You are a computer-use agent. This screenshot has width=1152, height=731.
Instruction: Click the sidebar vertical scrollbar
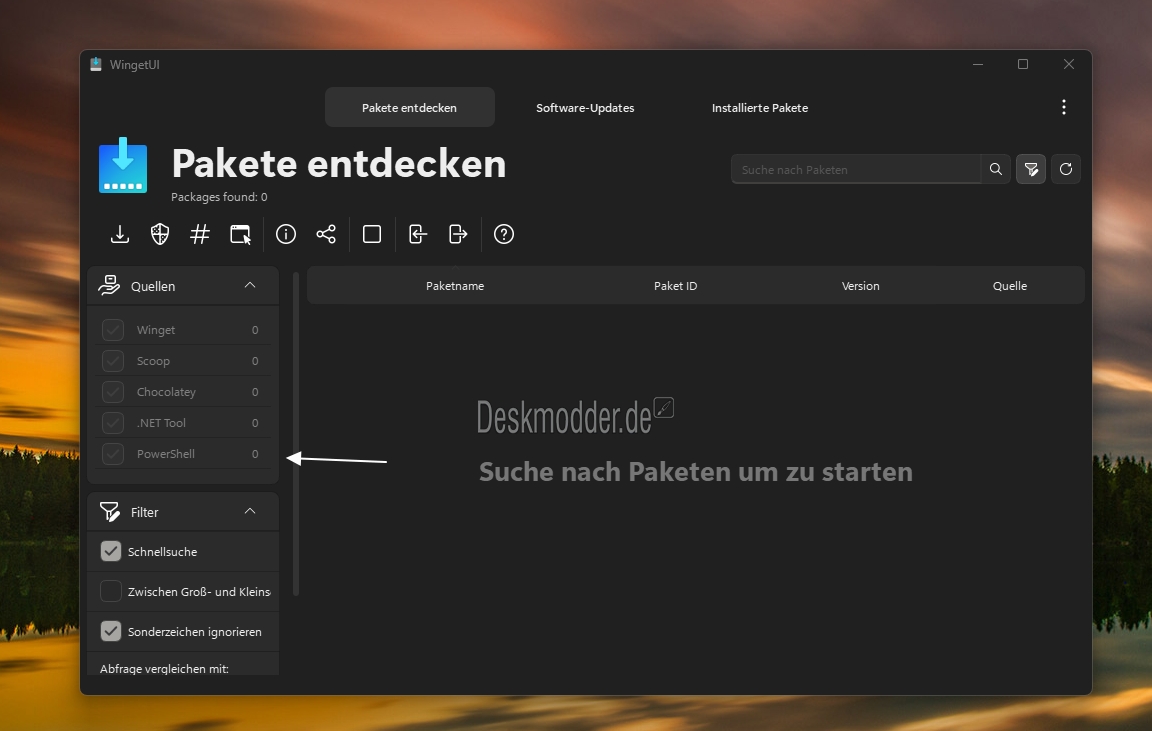296,433
